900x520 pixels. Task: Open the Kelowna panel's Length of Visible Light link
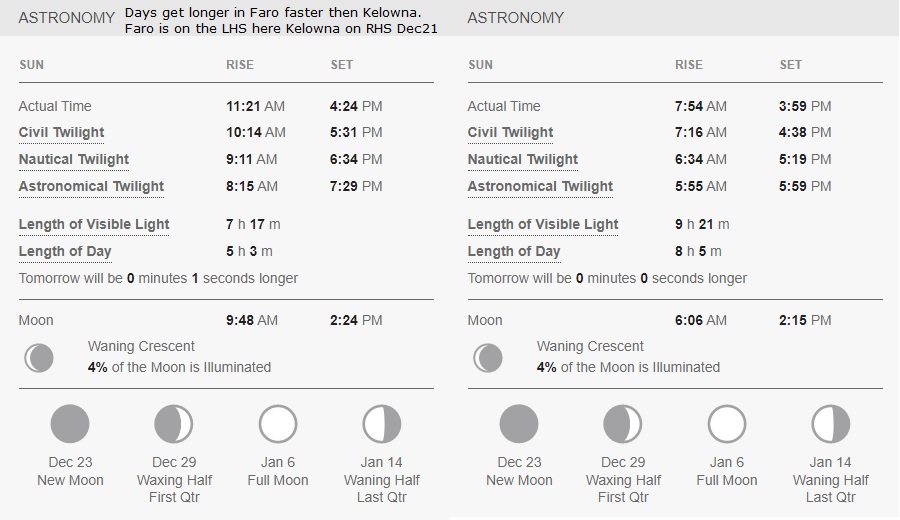pos(543,224)
